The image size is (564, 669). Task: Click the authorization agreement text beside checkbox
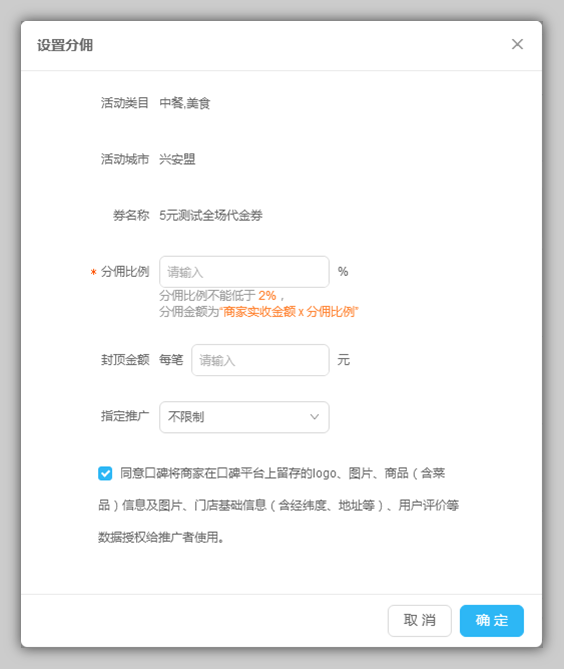[279, 505]
